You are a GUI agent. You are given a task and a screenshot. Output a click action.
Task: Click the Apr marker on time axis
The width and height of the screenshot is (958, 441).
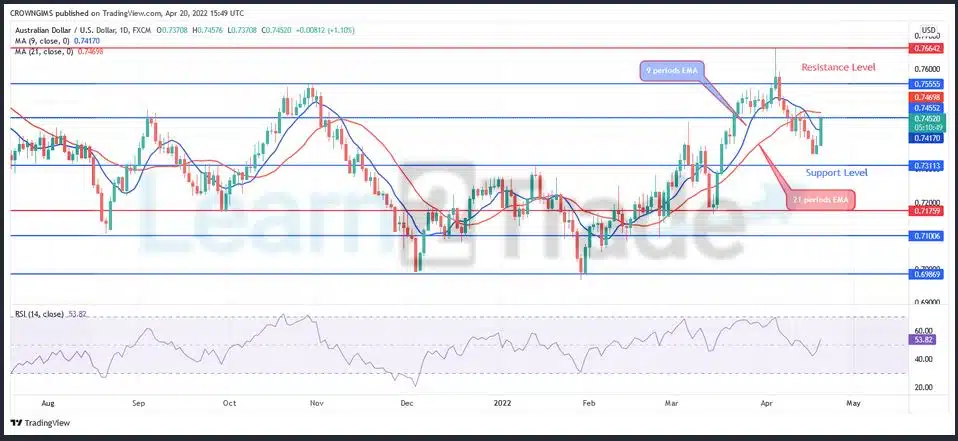click(767, 403)
